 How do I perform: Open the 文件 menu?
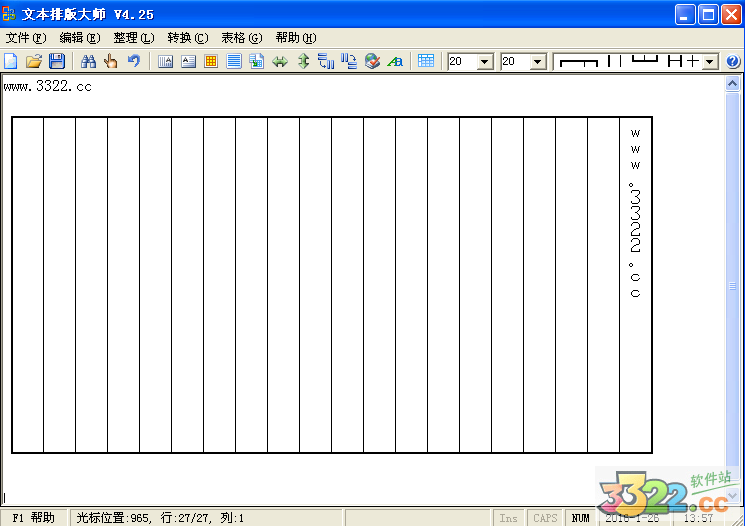[24, 38]
